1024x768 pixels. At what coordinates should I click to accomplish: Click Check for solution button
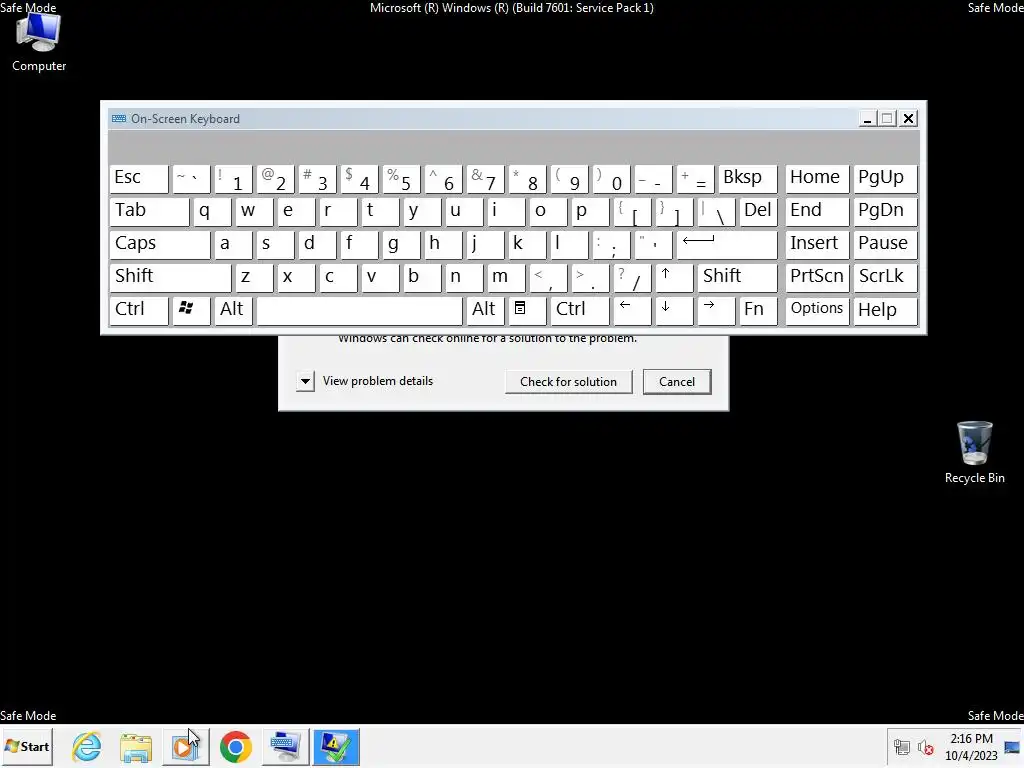[x=568, y=382]
